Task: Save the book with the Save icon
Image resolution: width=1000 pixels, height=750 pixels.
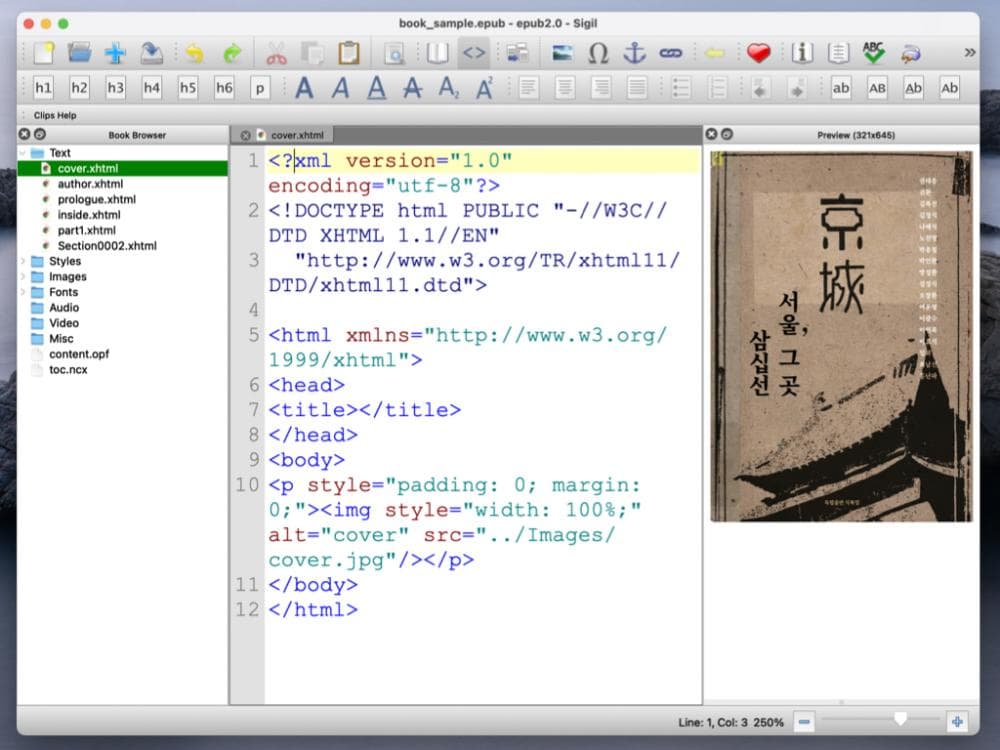Action: [x=152, y=53]
